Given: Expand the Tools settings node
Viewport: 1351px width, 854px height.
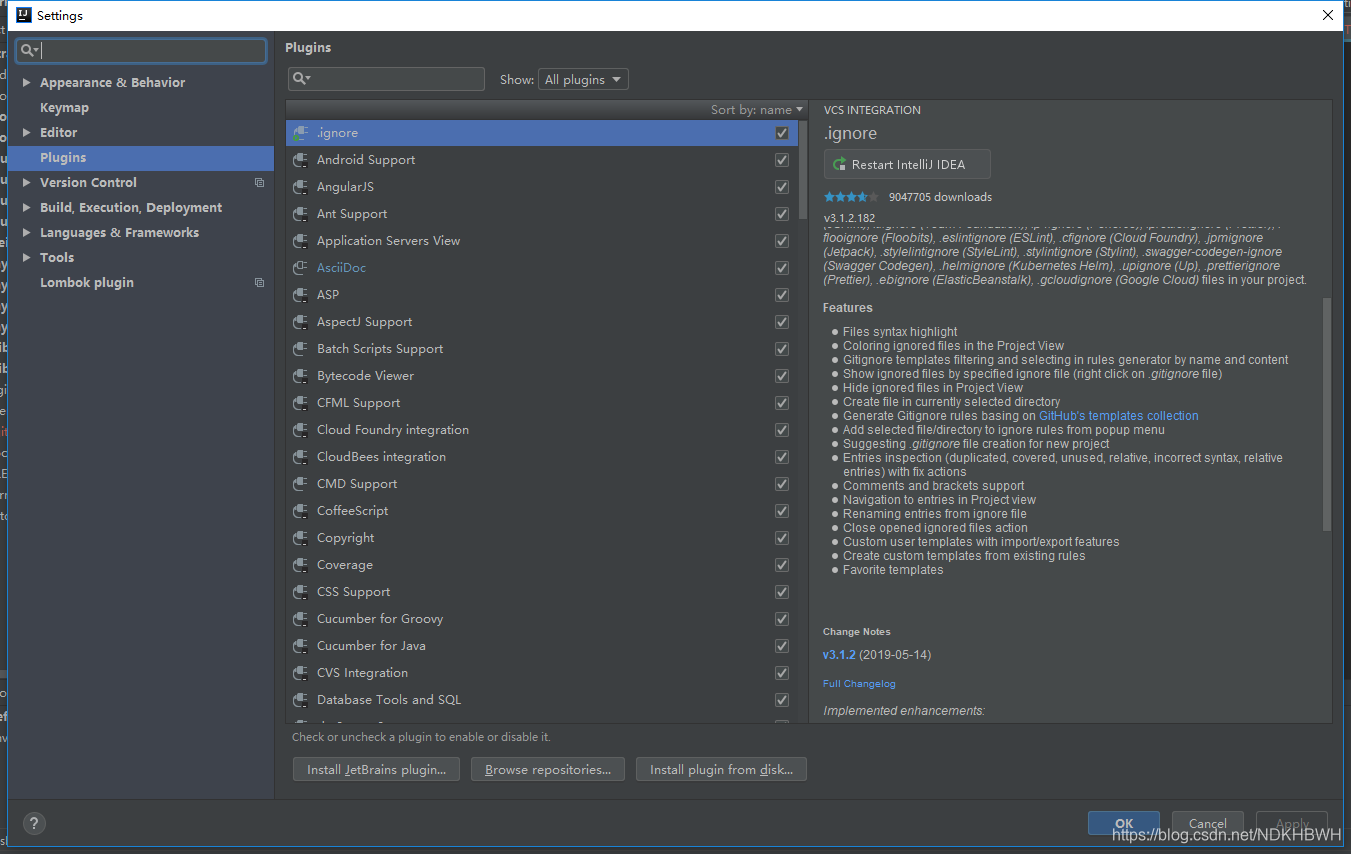Looking at the screenshot, I should tap(26, 258).
